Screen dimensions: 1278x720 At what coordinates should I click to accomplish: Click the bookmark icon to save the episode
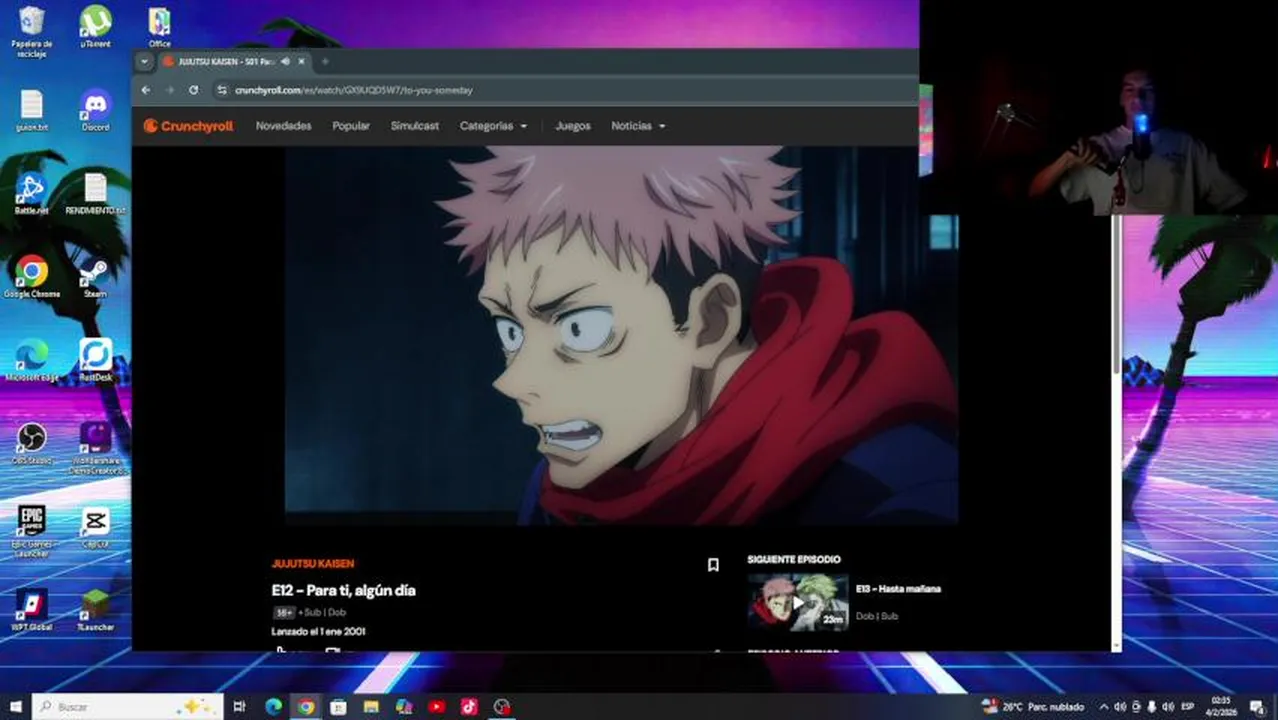pos(713,565)
